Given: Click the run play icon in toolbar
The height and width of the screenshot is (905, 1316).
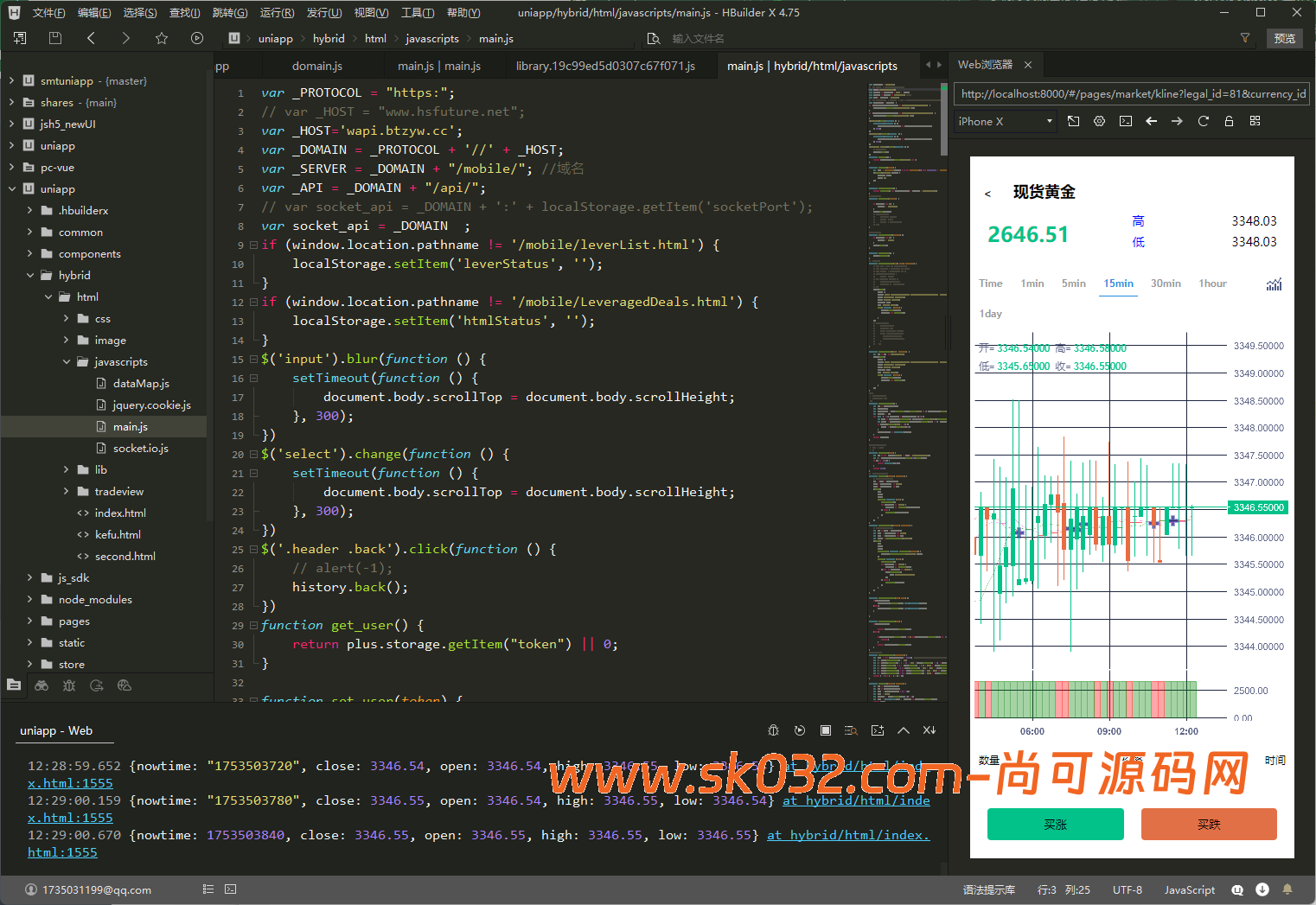Looking at the screenshot, I should tap(197, 38).
